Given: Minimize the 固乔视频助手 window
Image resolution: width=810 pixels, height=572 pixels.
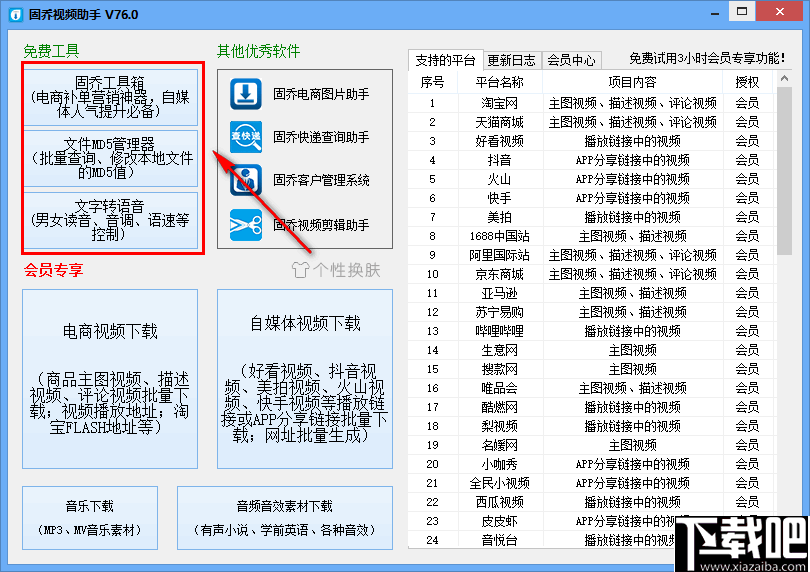Looking at the screenshot, I should 715,12.
